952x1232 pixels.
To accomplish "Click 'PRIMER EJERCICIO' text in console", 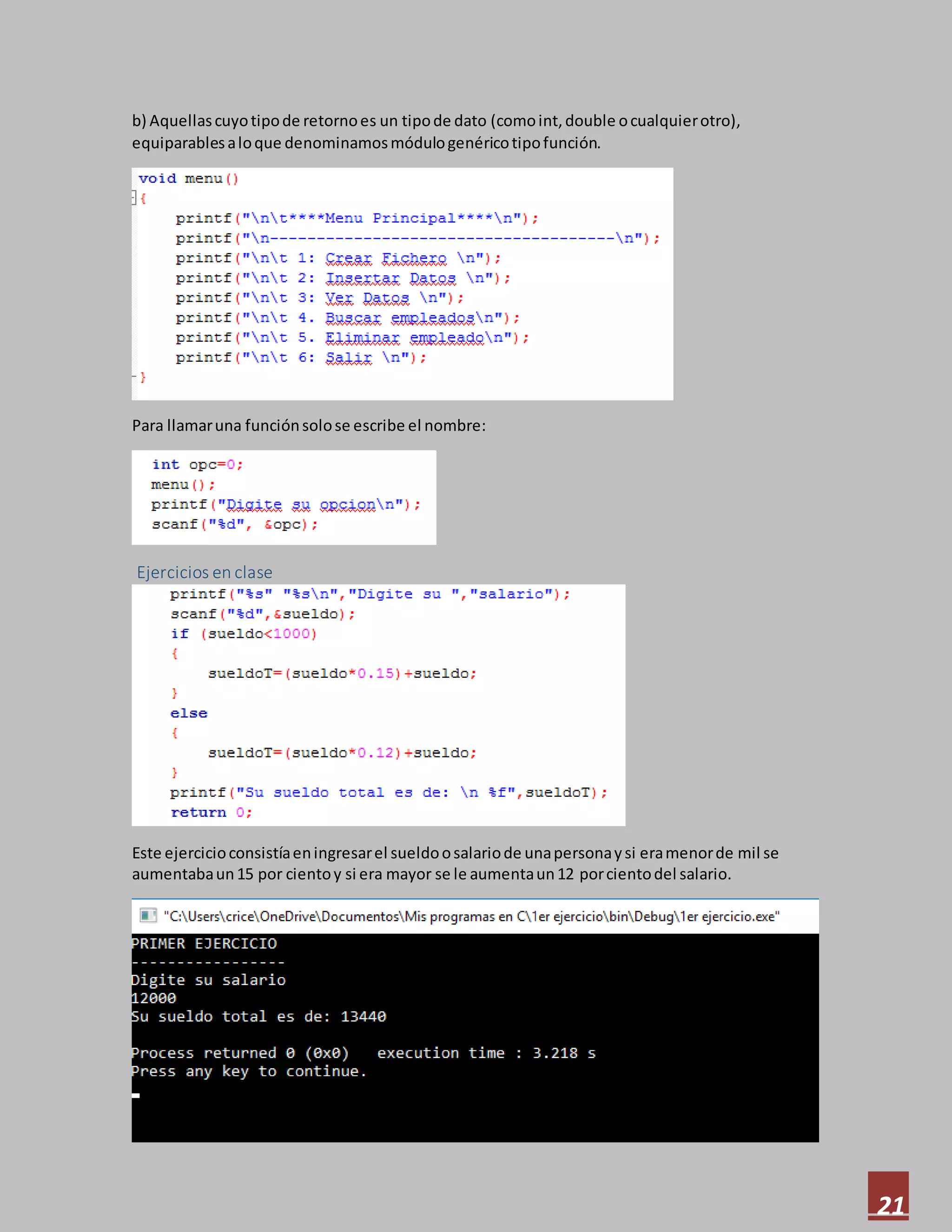I will [x=204, y=943].
